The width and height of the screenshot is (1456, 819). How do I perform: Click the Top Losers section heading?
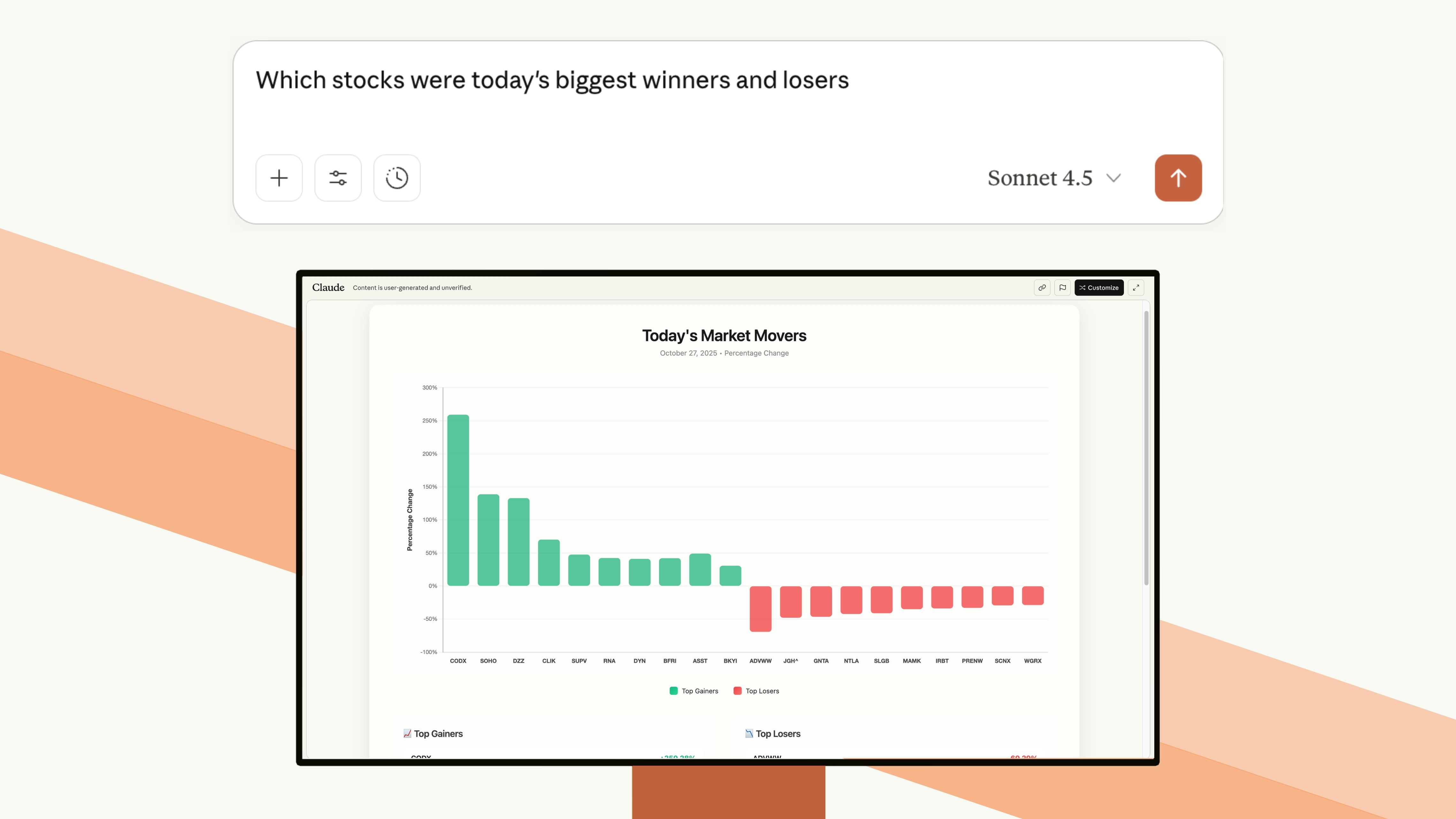[x=778, y=734]
